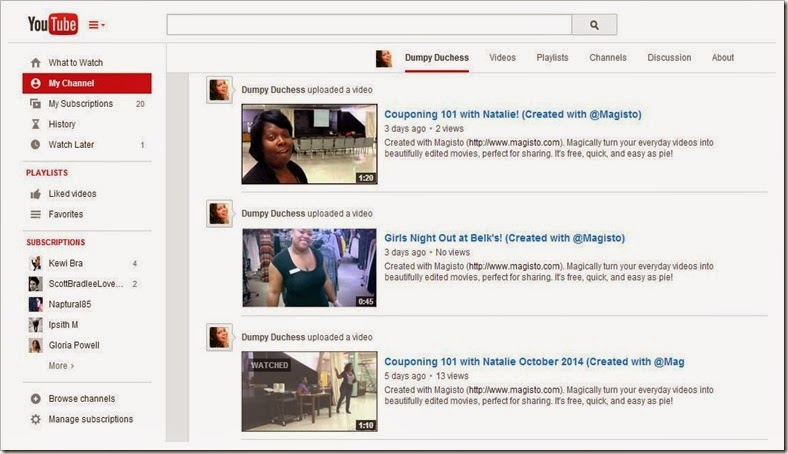Open the About tab
The height and width of the screenshot is (454, 788).
point(722,58)
